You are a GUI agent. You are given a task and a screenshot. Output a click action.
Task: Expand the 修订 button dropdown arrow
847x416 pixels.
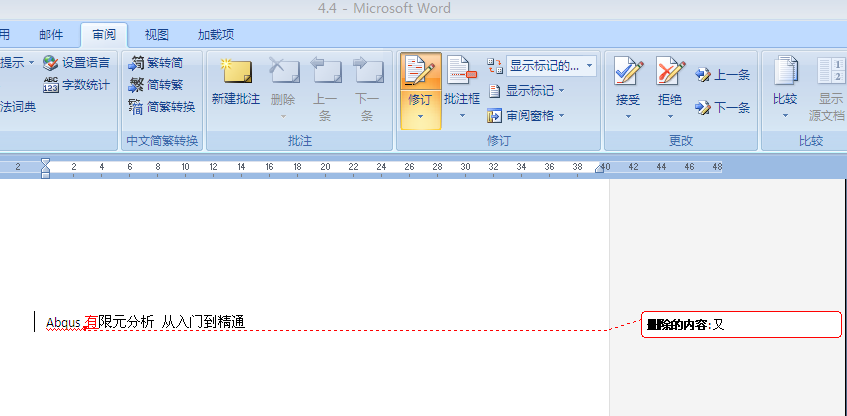(x=421, y=116)
